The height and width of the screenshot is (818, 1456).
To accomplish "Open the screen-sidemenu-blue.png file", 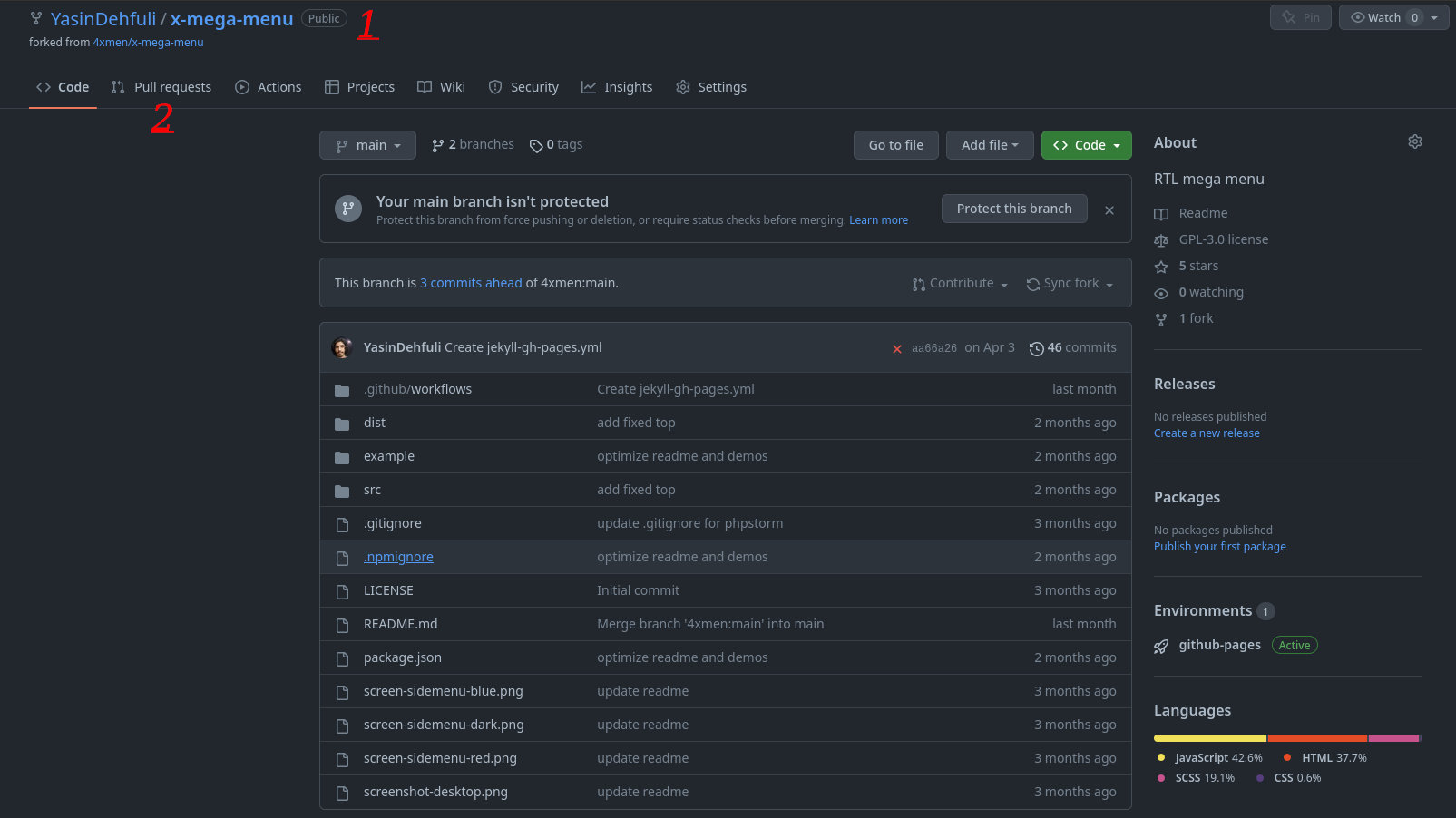I will pos(443,691).
